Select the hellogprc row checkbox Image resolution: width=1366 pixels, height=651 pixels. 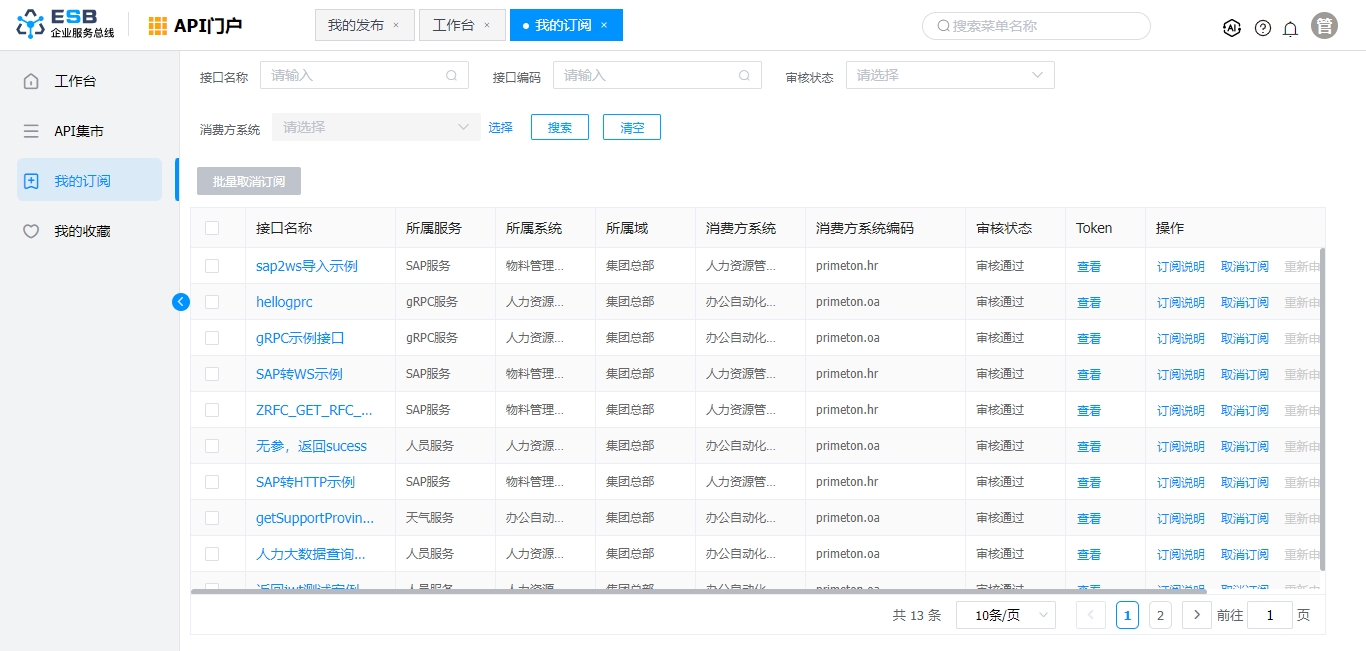212,302
